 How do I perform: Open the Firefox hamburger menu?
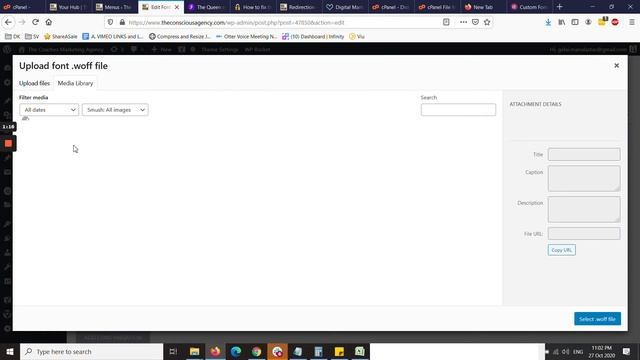click(x=631, y=22)
